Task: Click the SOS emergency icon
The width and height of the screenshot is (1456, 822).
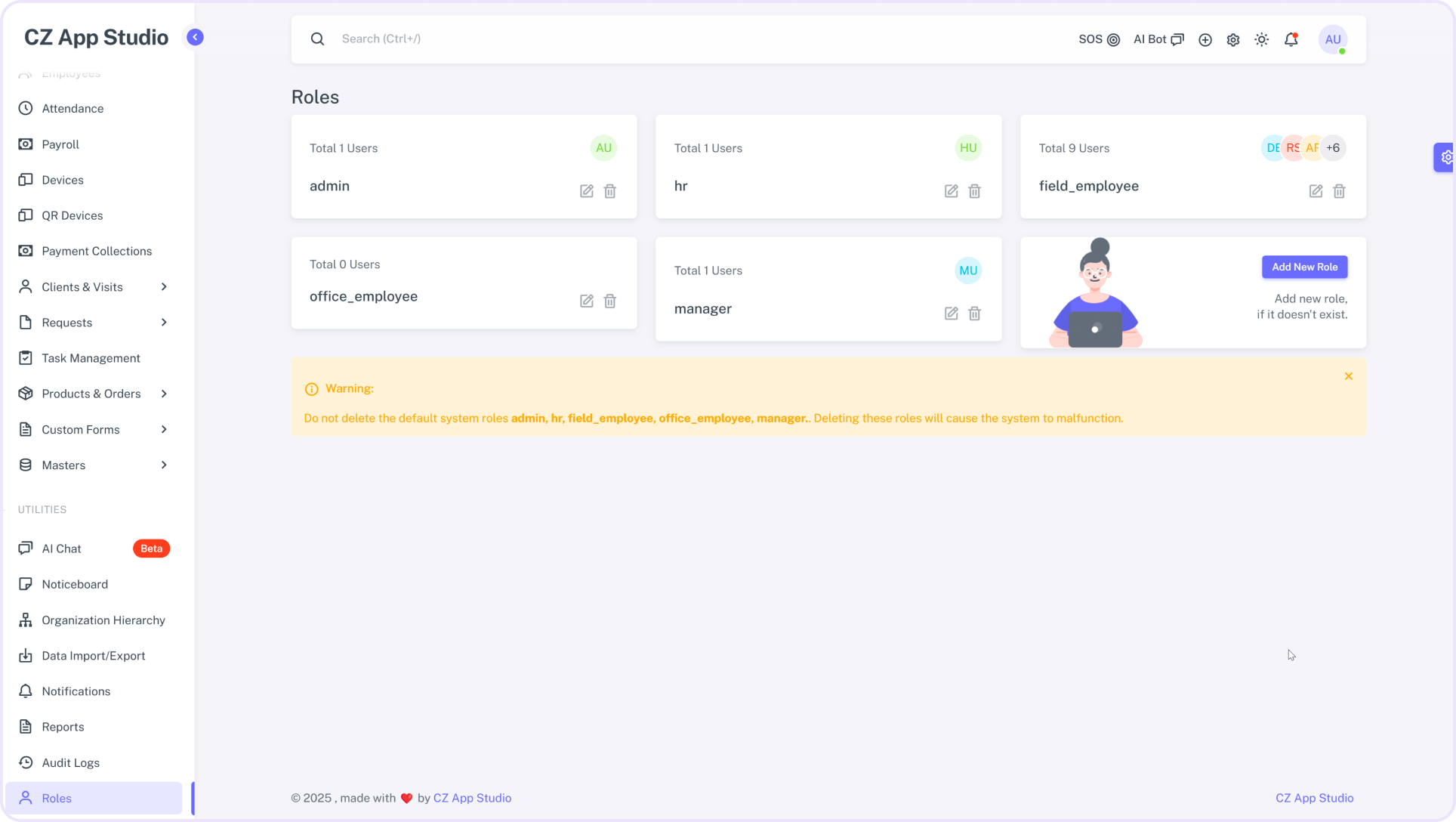Action: pos(1114,39)
